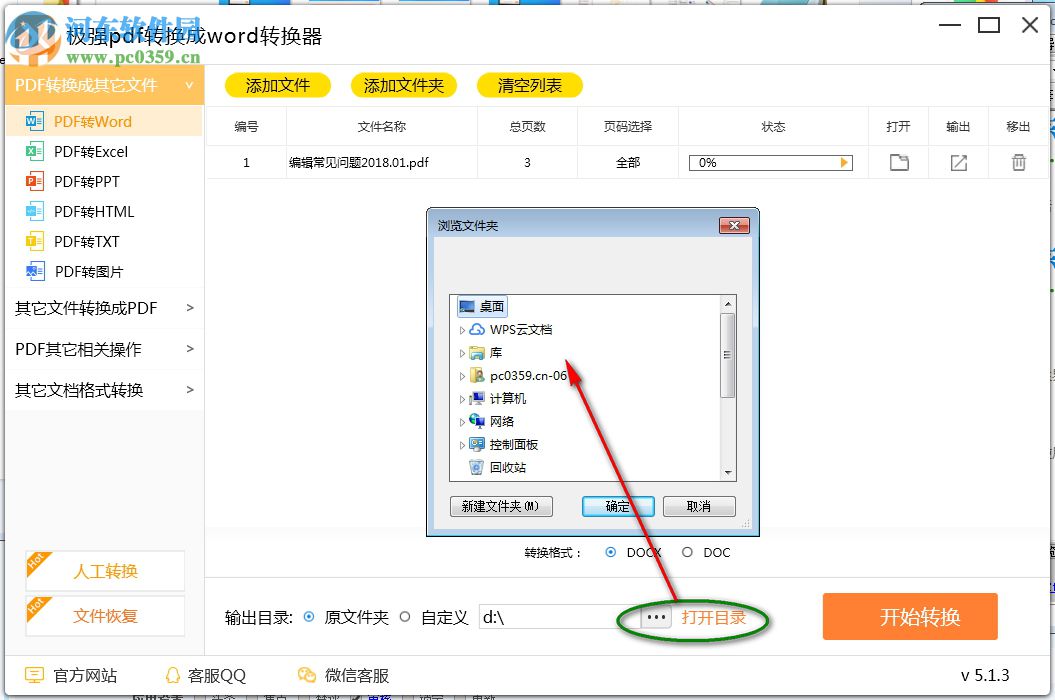Click the 清空列表 menu button

pos(529,85)
